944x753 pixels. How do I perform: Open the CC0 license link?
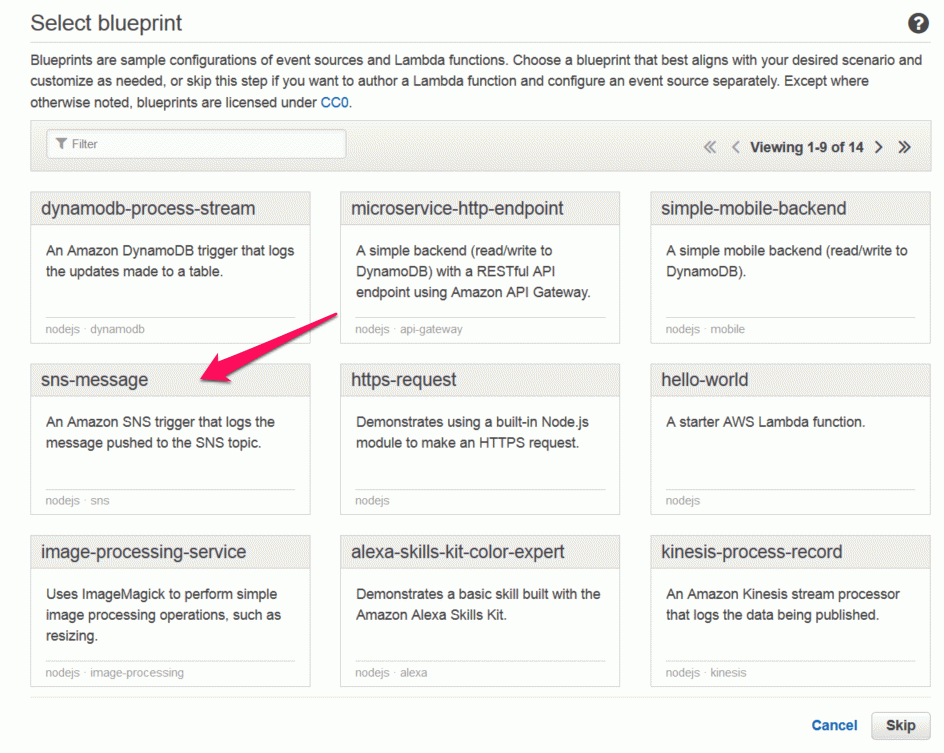click(334, 102)
